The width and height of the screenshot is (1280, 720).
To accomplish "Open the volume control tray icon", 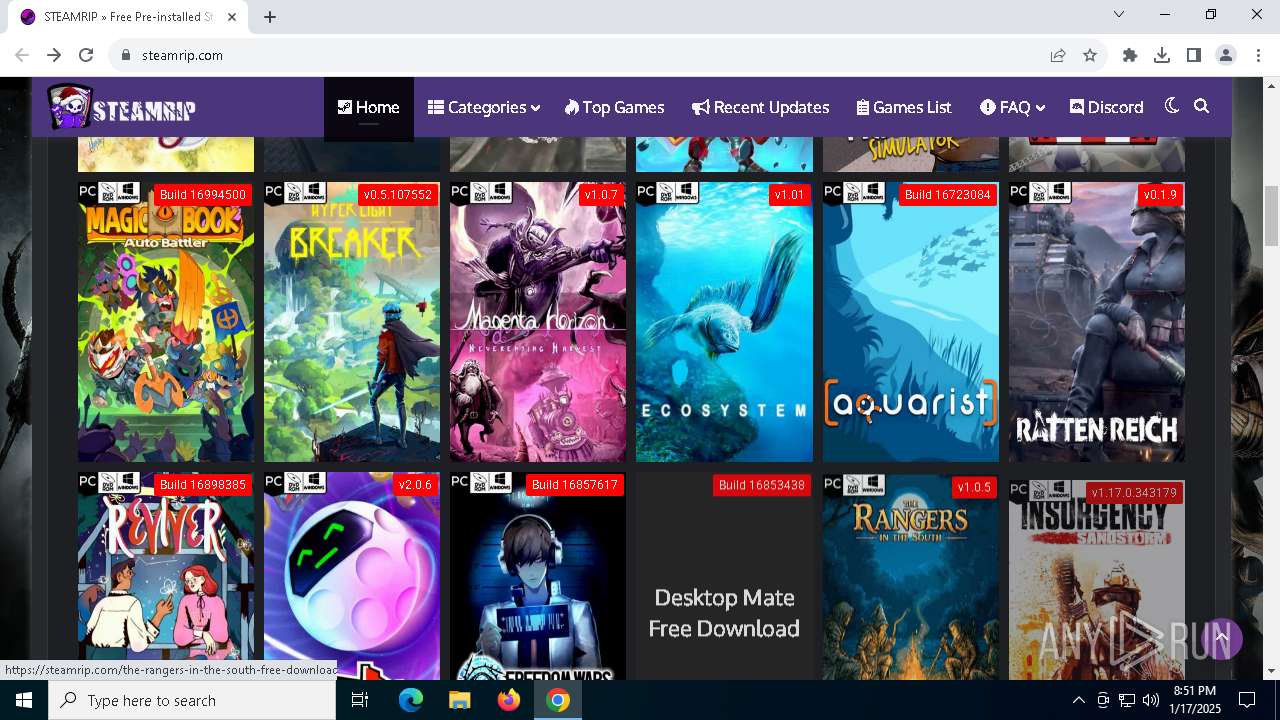I will pyautogui.click(x=1151, y=700).
